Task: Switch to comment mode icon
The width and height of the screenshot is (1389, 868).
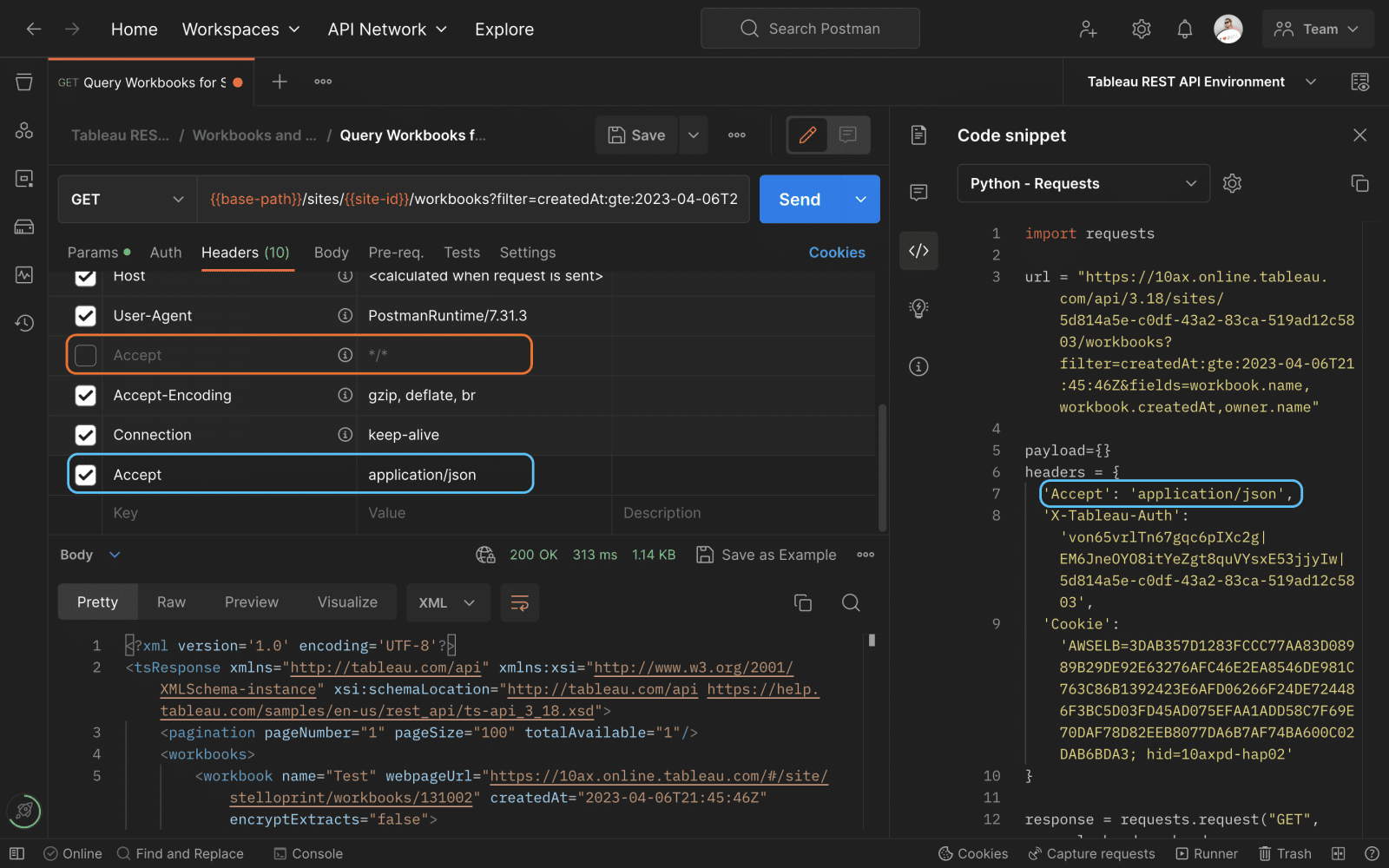Action: (848, 135)
